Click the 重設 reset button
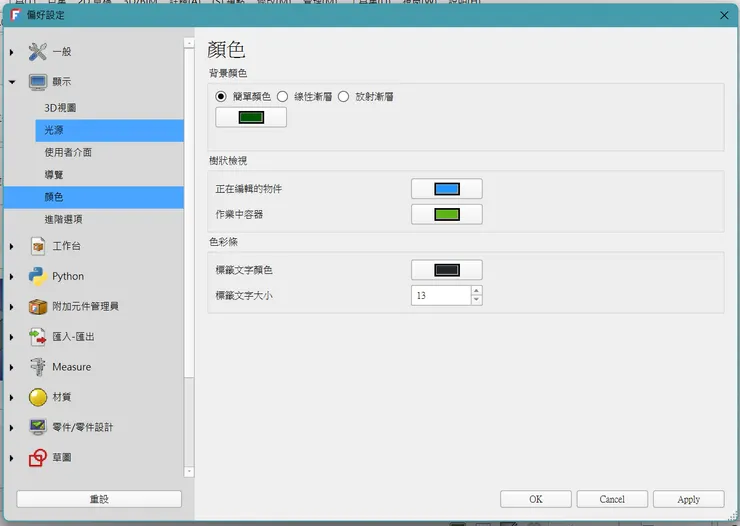Viewport: 740px width, 526px height. (x=99, y=499)
